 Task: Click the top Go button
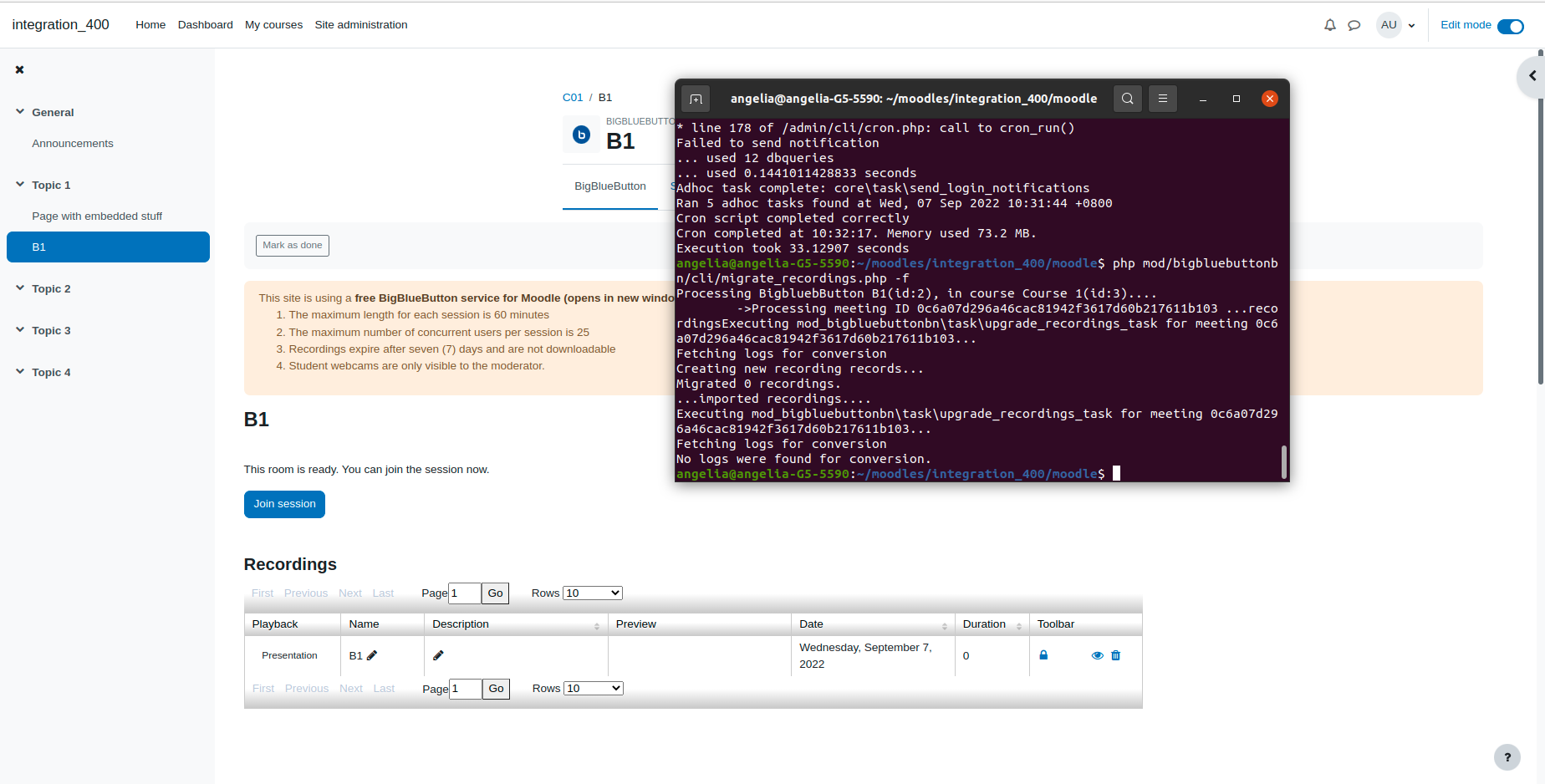495,593
